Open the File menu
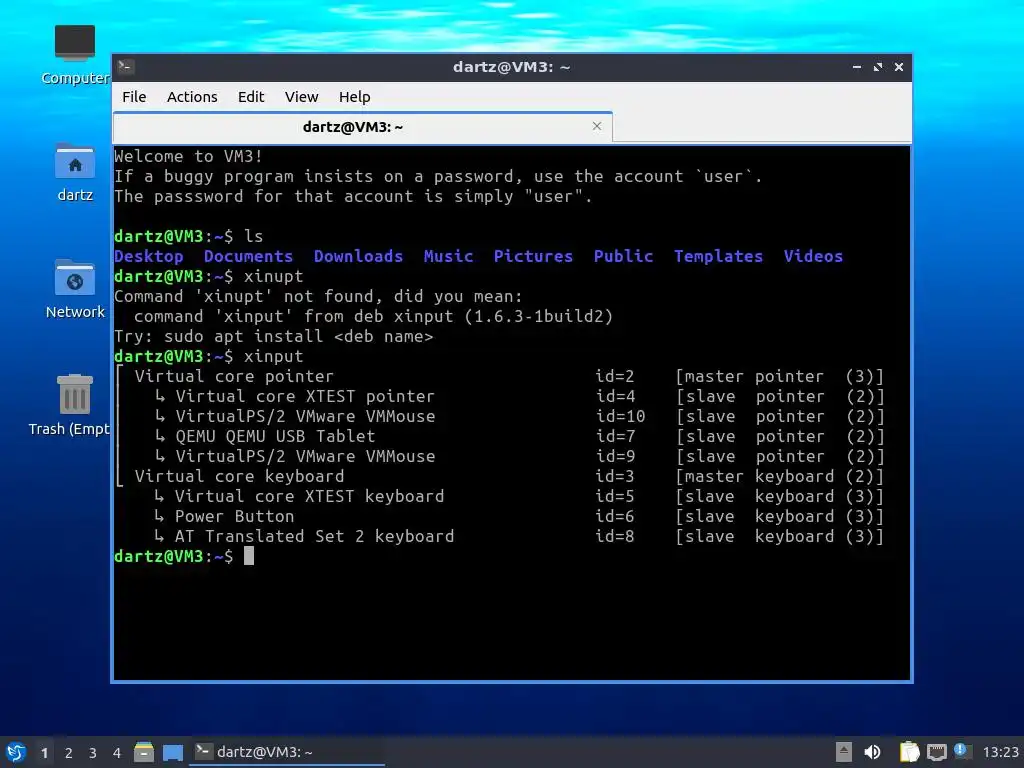Screen dimensions: 1024x768 click(x=134, y=97)
